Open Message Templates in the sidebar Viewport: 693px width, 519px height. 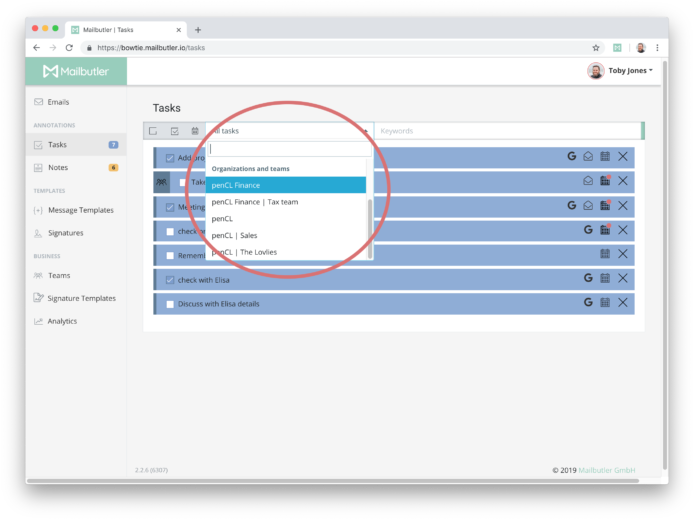pos(80,210)
